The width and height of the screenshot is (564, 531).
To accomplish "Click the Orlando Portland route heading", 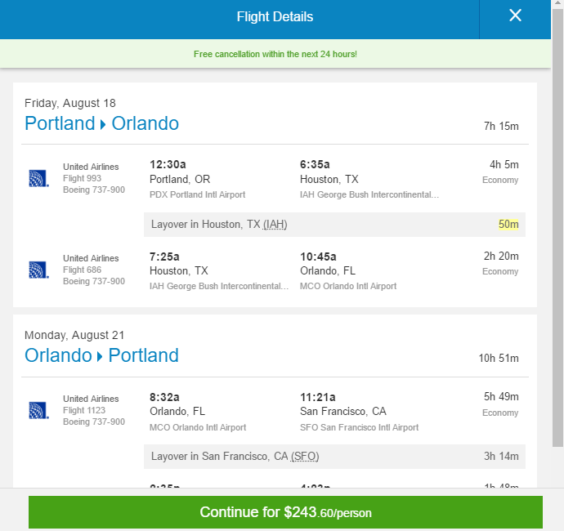I will [101, 355].
